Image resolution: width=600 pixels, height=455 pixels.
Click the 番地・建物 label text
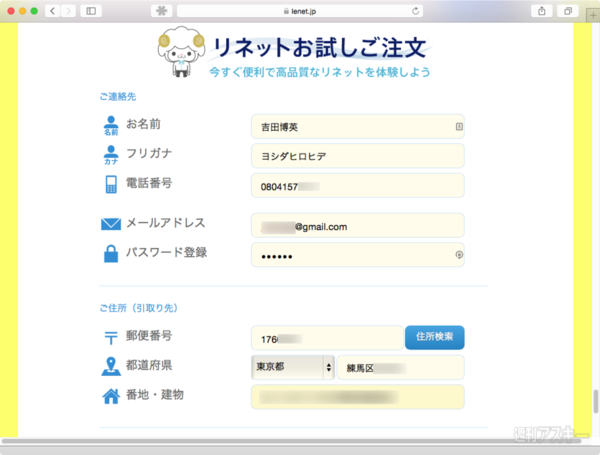click(x=155, y=395)
